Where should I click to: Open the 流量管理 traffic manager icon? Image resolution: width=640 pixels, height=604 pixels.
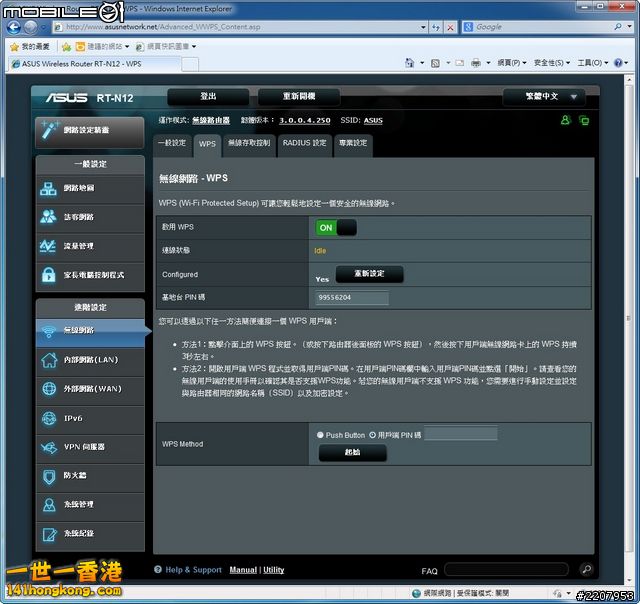click(x=48, y=246)
